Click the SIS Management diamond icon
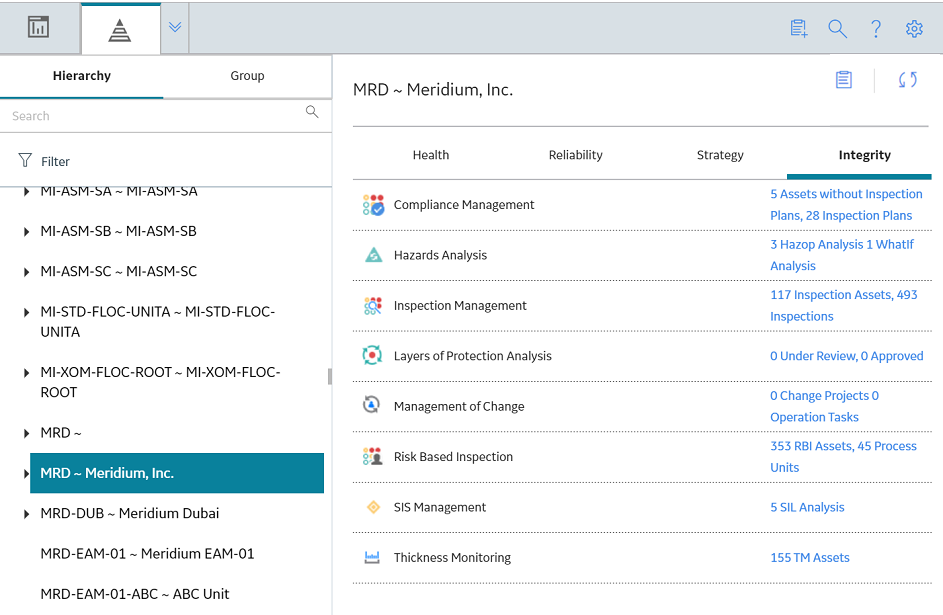 373,507
